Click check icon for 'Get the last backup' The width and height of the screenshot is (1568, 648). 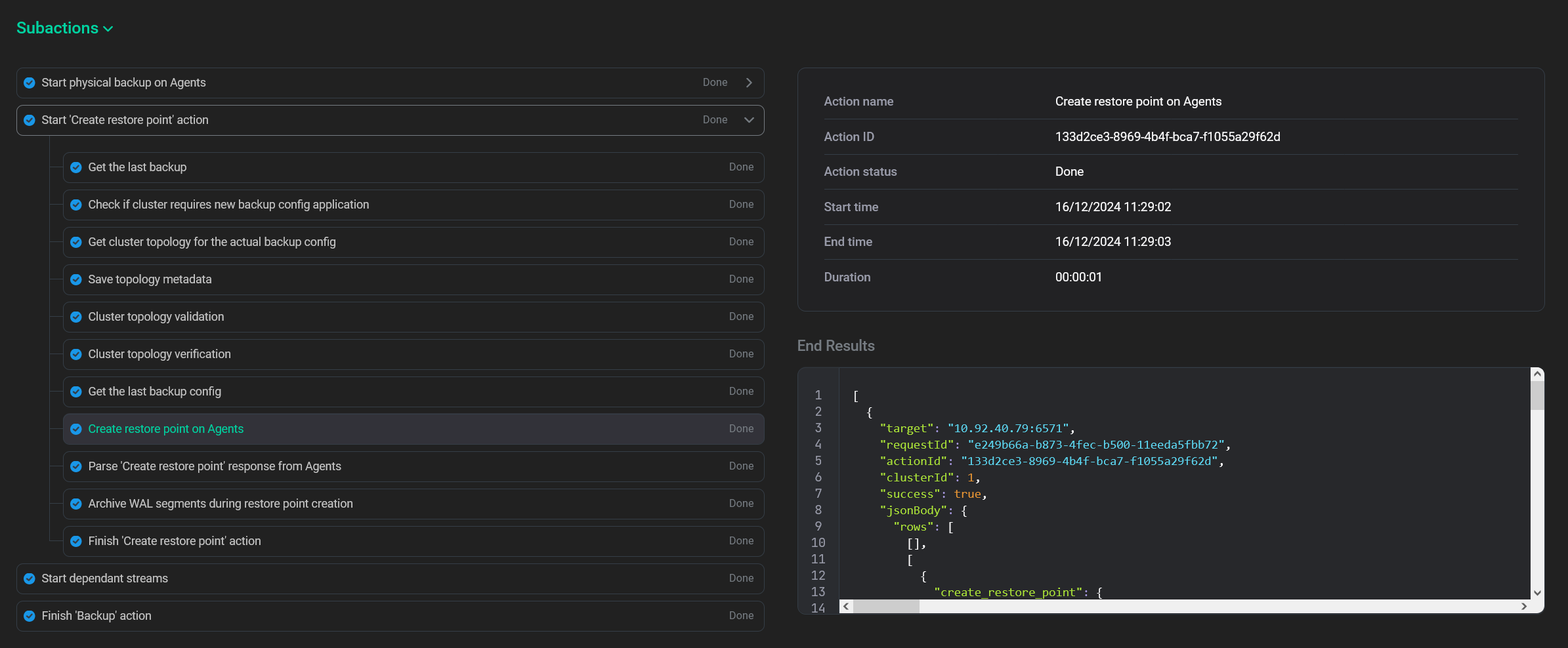(x=76, y=167)
